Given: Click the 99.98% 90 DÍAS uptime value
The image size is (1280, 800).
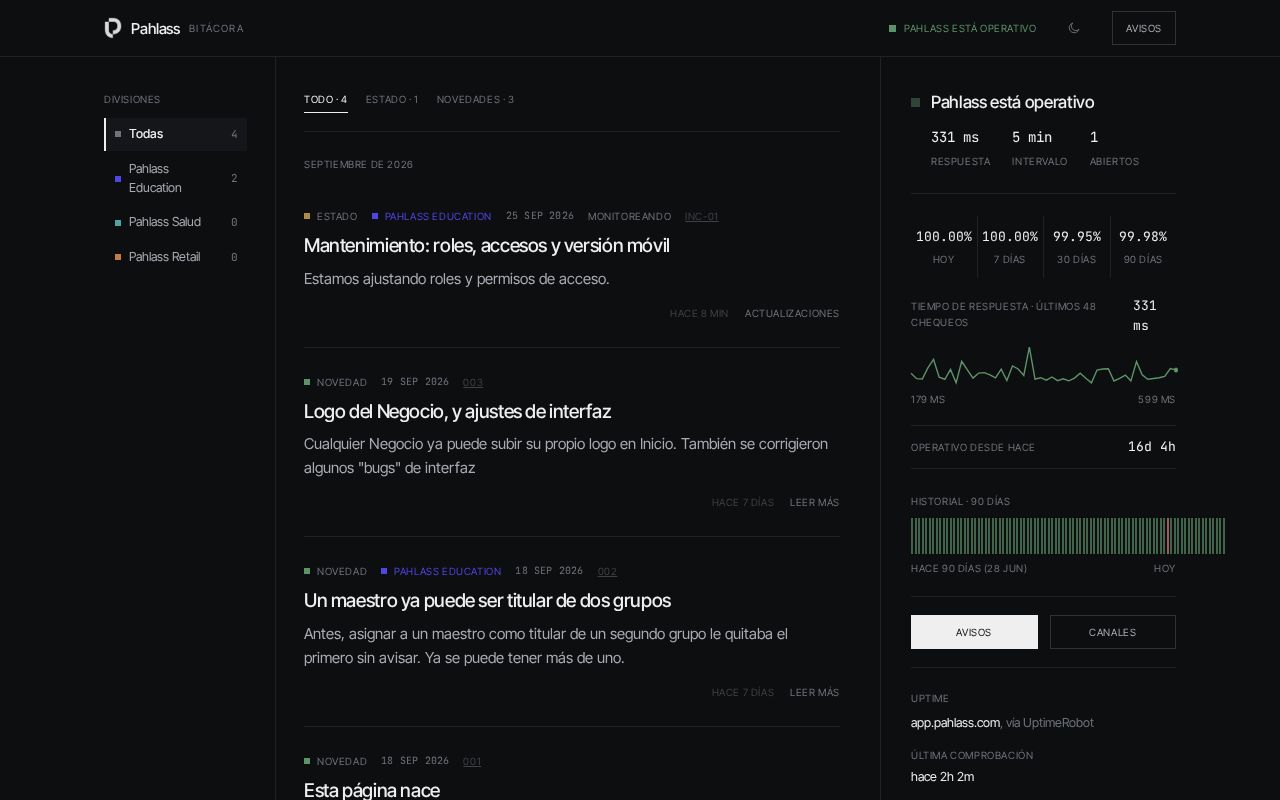Looking at the screenshot, I should [x=1143, y=236].
